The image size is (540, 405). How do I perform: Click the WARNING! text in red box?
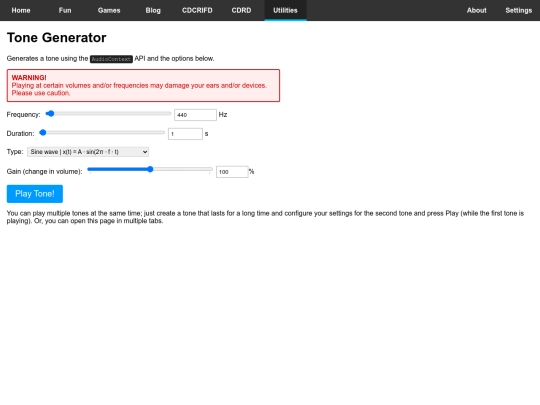(29, 77)
